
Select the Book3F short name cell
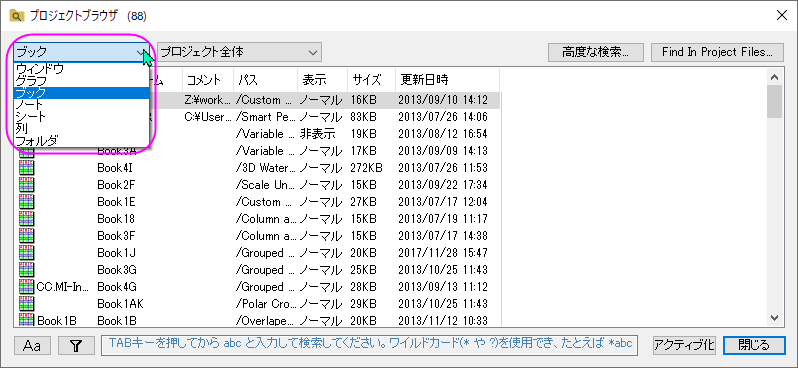point(117,236)
